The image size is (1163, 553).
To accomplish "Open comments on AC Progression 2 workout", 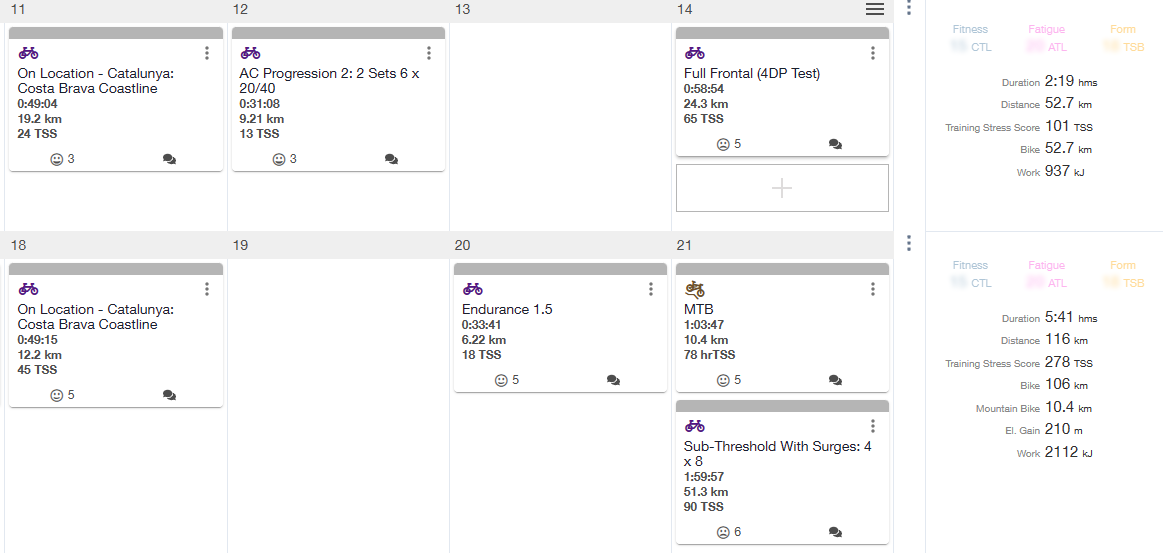I will (392, 159).
